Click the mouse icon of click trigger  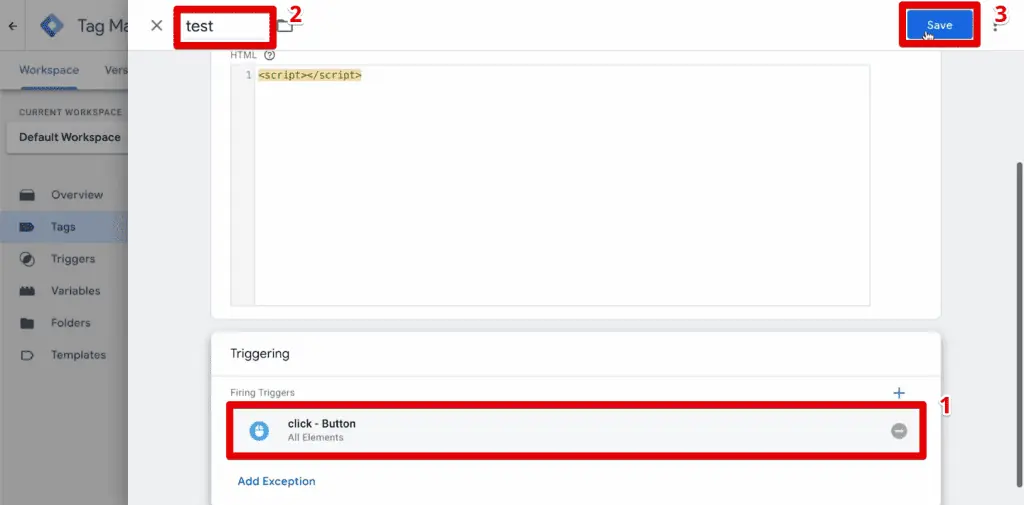pyautogui.click(x=259, y=431)
